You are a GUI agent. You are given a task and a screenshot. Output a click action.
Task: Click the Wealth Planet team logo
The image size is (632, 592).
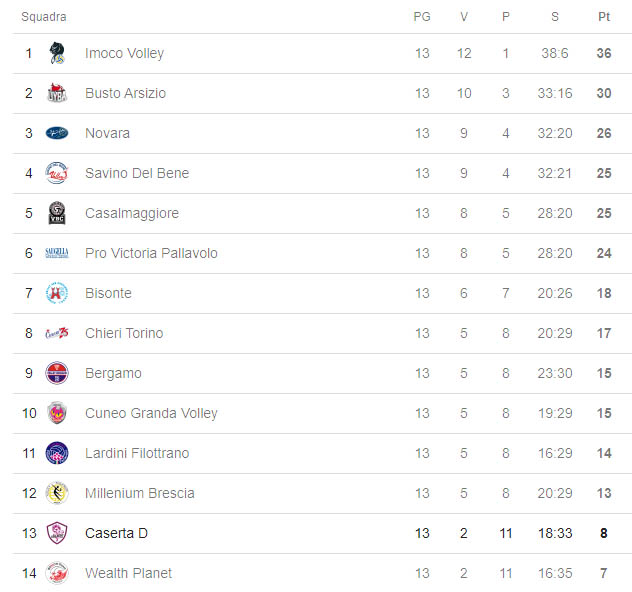coord(57,573)
